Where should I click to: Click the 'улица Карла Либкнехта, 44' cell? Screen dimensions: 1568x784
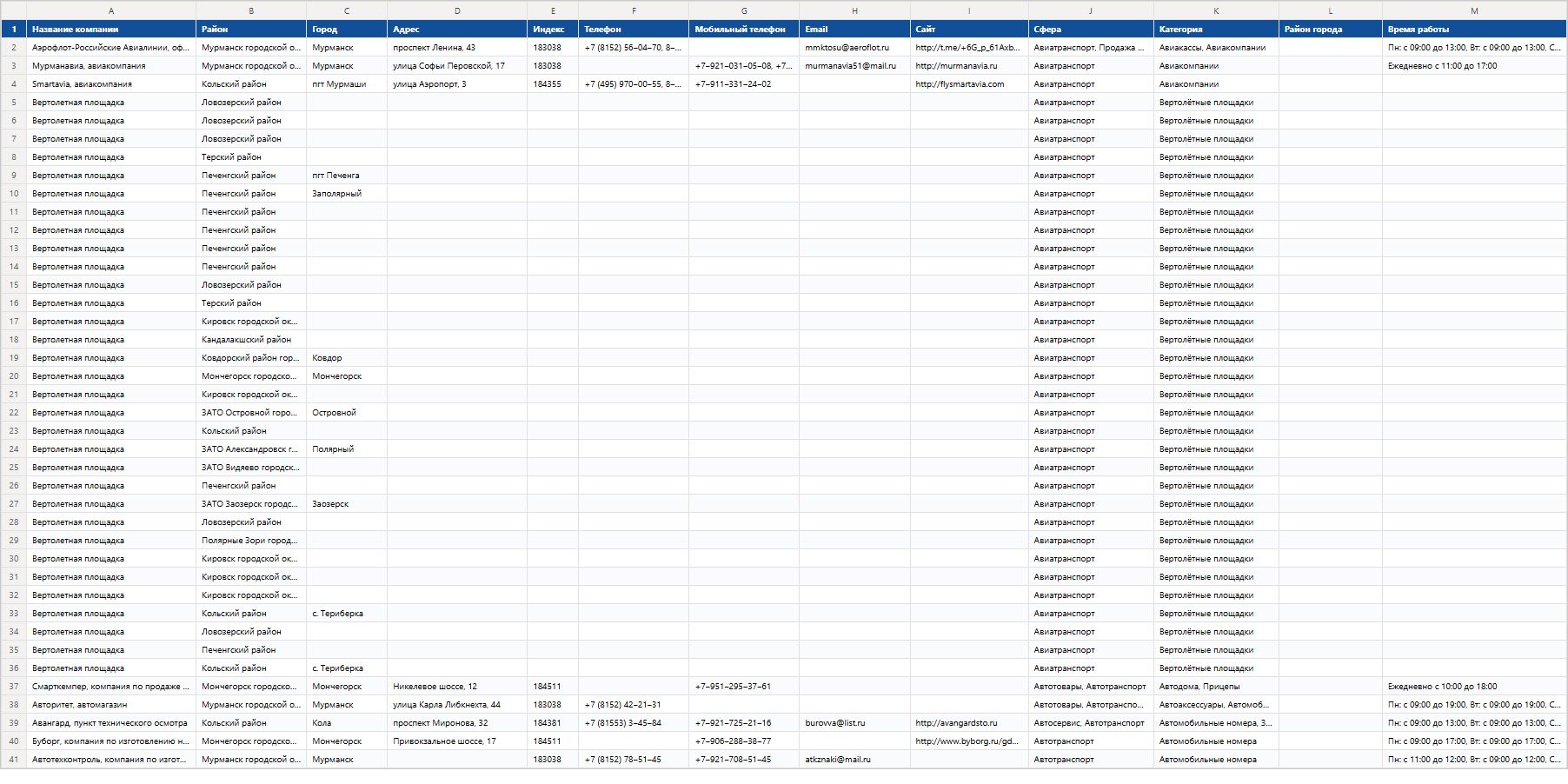tap(457, 705)
